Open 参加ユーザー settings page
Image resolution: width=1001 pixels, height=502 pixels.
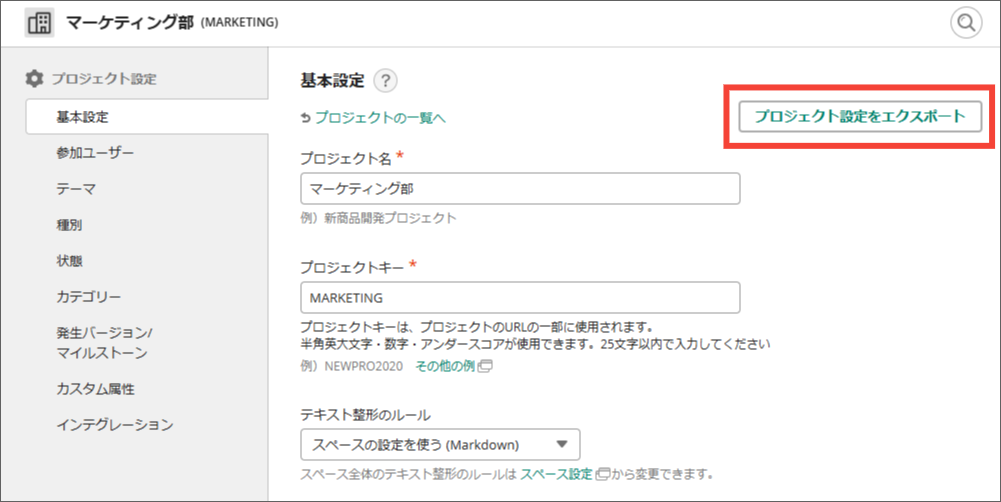(95, 153)
